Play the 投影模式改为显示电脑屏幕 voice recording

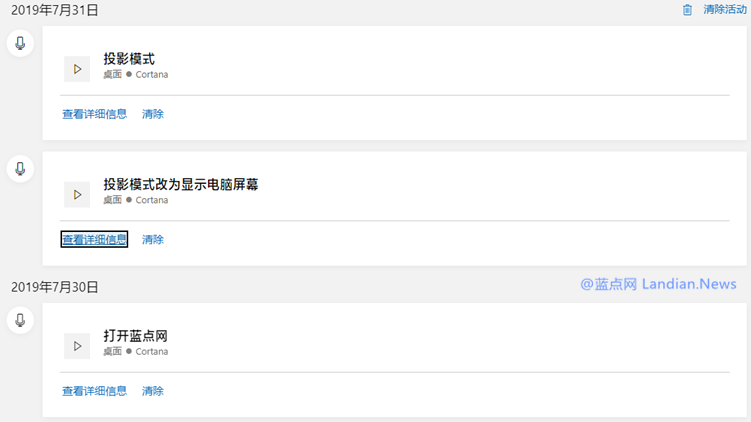77,194
